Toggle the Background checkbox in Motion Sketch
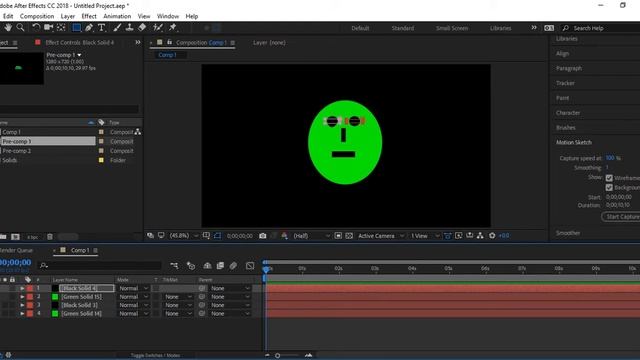640x360 pixels. (x=609, y=187)
